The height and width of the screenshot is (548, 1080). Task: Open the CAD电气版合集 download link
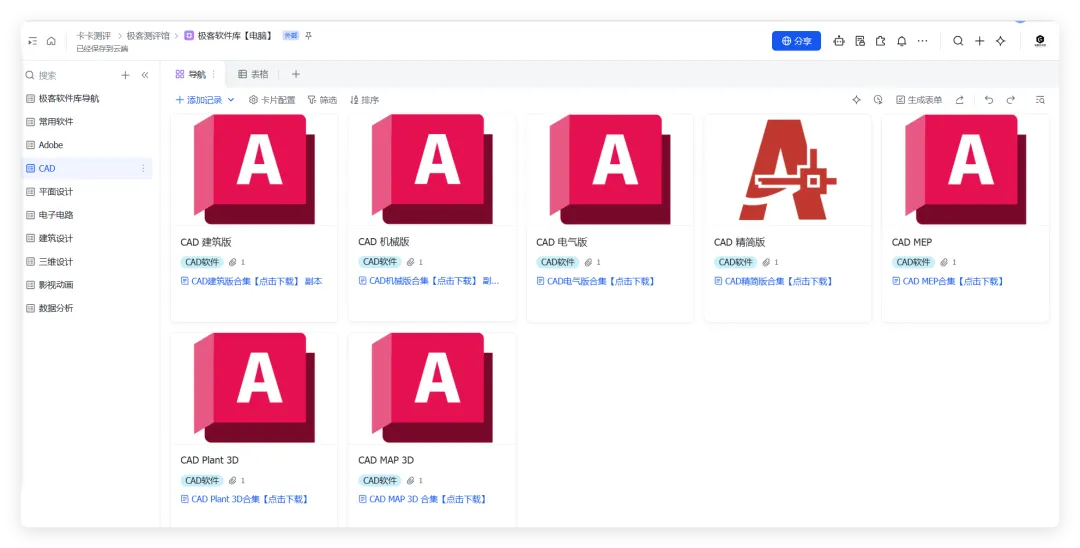click(596, 282)
